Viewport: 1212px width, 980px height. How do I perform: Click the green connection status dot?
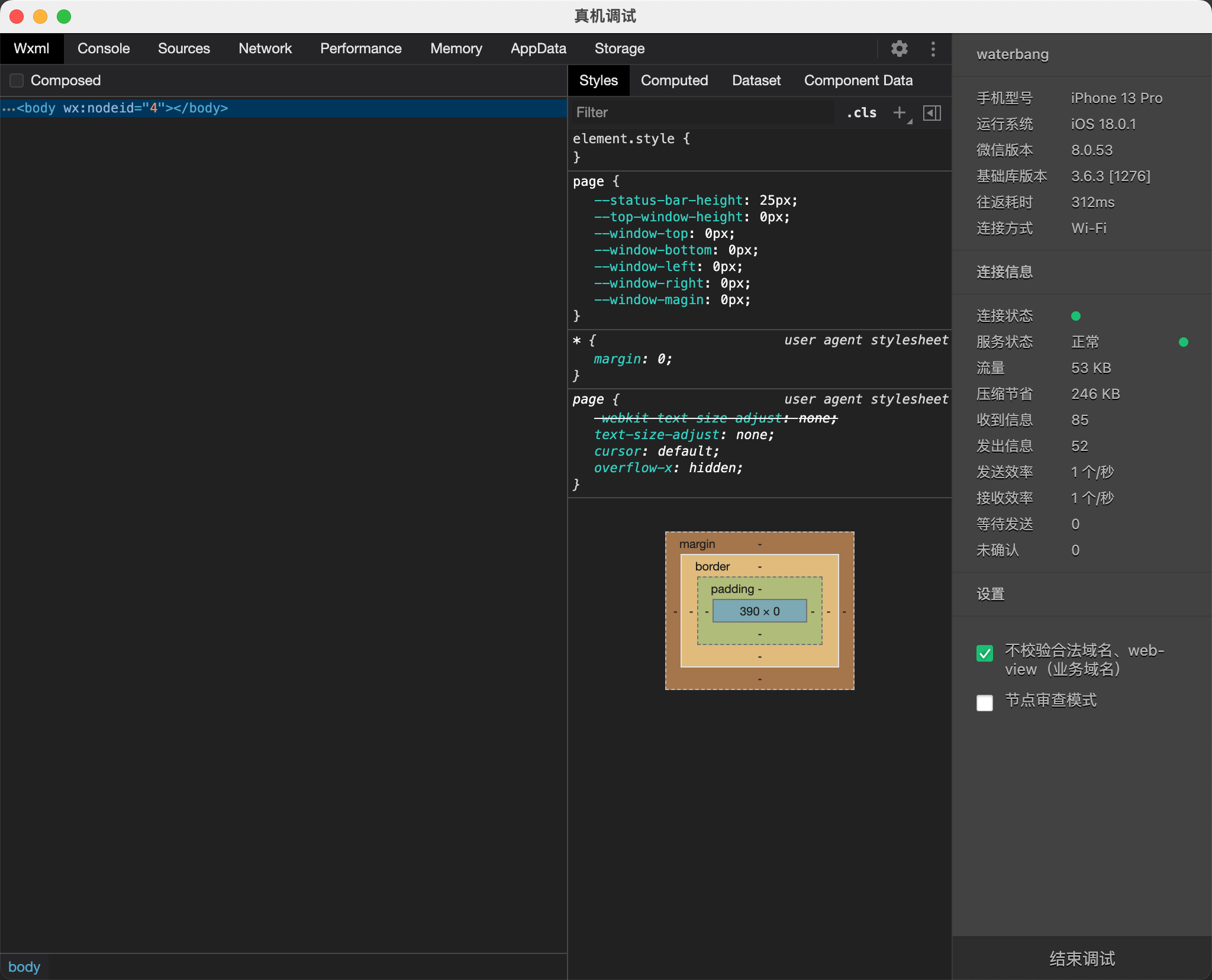[x=1076, y=316]
